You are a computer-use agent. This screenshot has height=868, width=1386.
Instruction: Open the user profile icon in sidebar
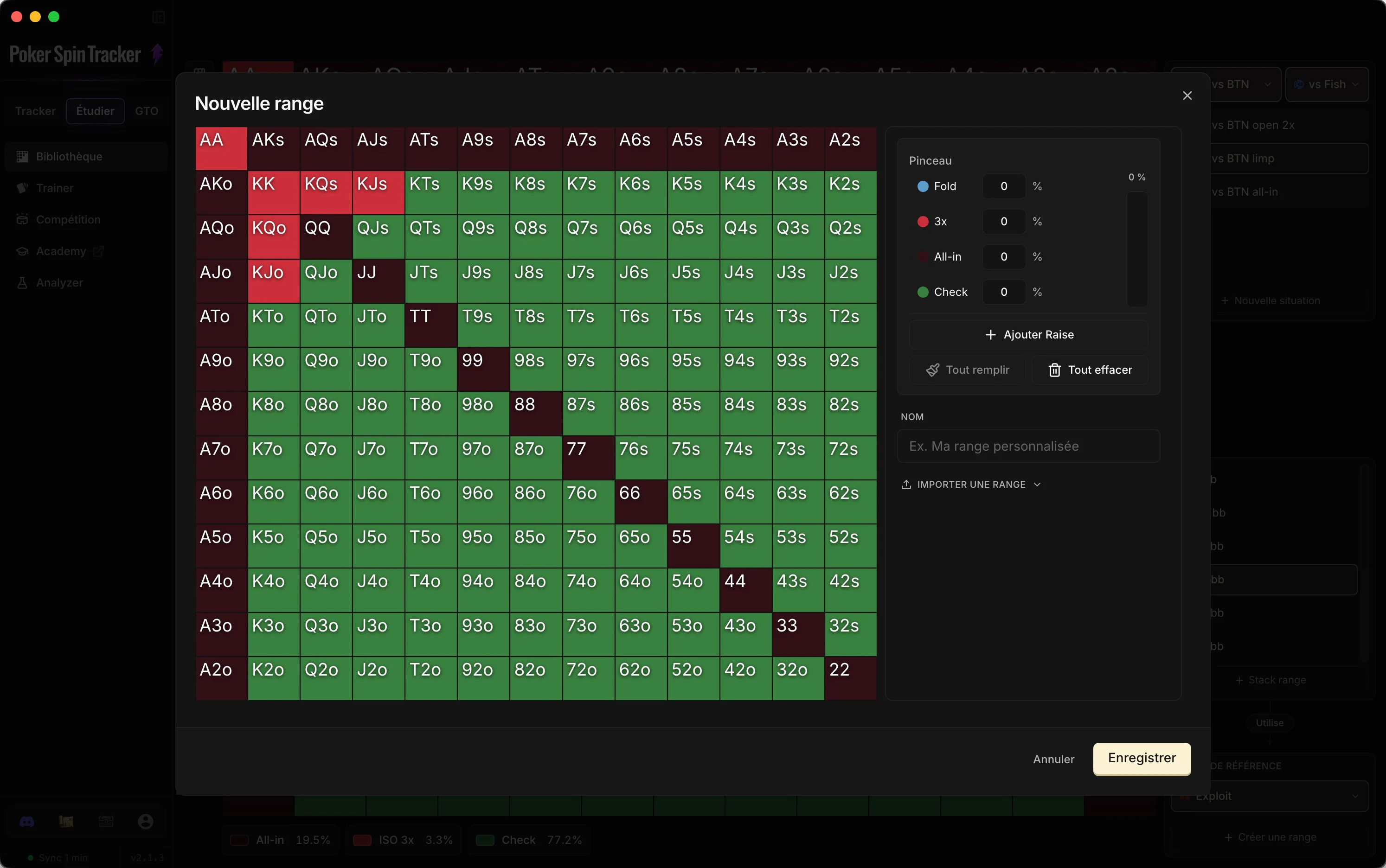[x=146, y=822]
